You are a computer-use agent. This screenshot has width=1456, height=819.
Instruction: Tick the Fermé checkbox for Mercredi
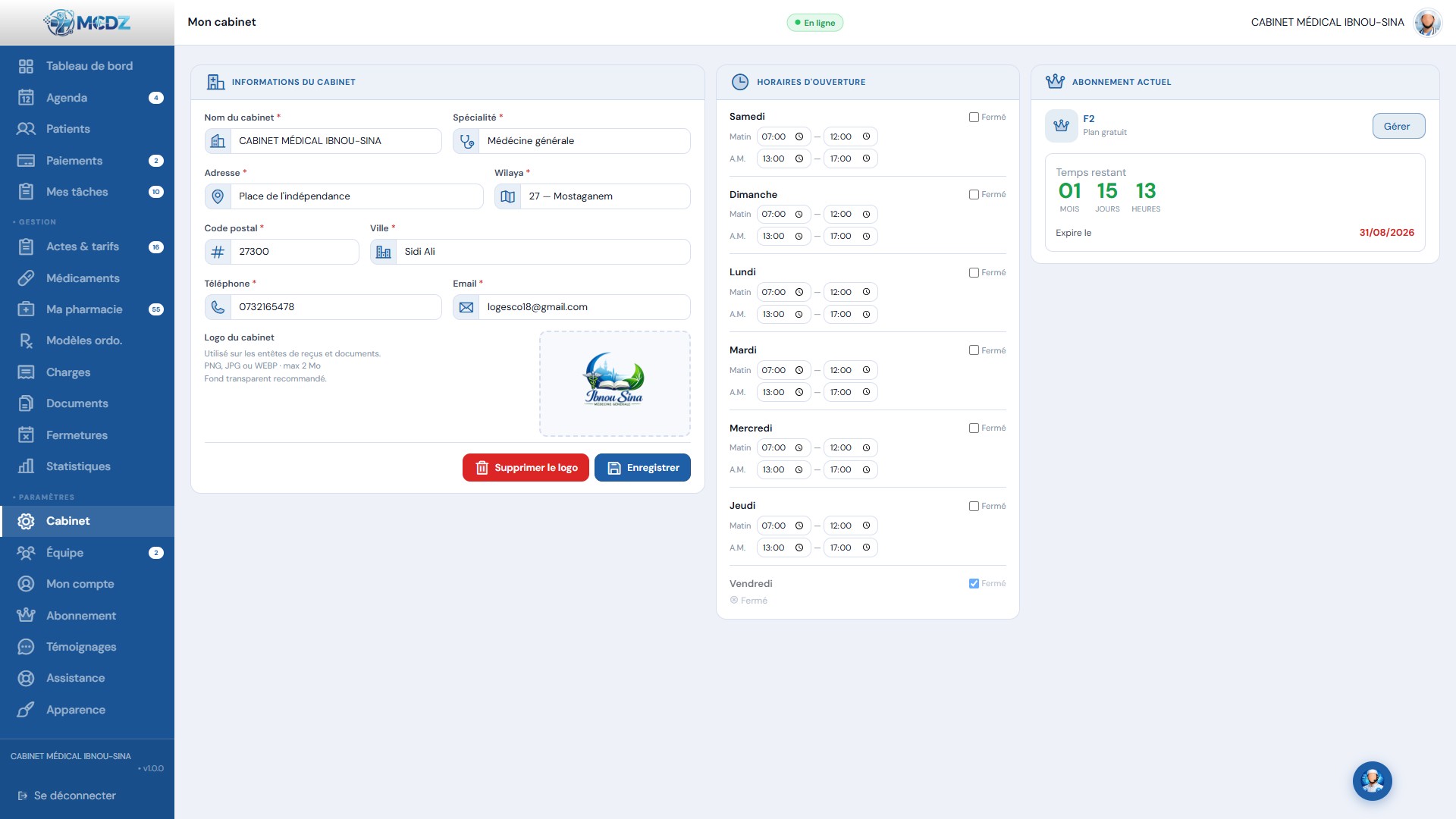pos(974,428)
